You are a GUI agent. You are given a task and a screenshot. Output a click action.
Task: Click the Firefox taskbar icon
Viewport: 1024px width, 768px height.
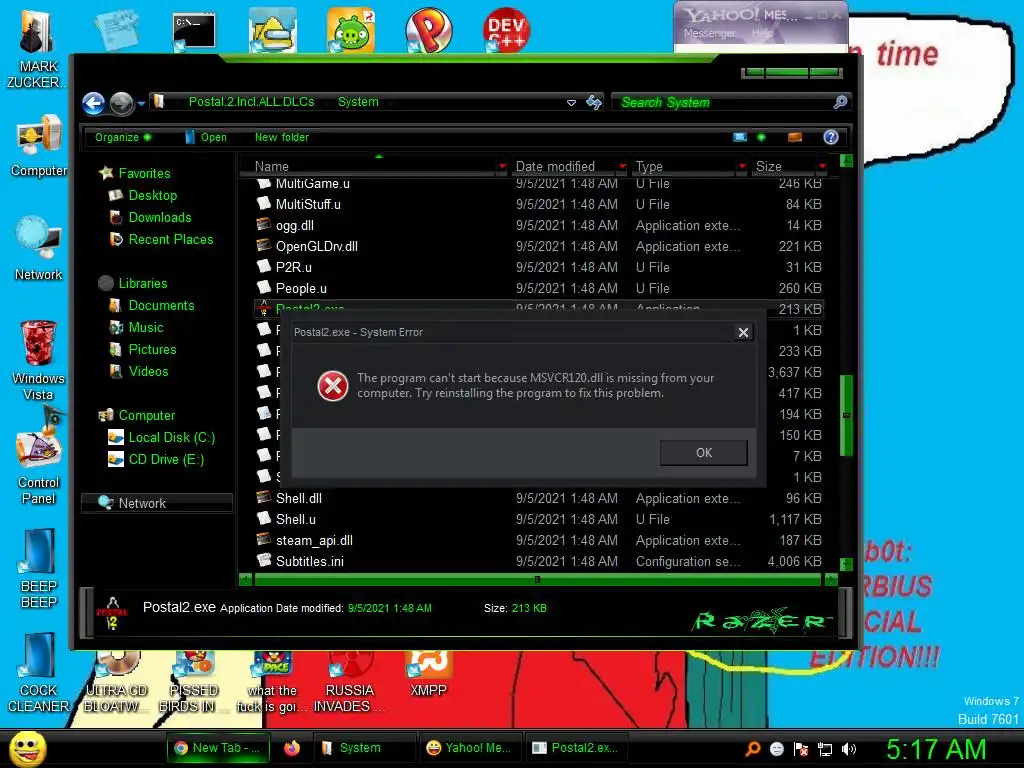pos(291,748)
